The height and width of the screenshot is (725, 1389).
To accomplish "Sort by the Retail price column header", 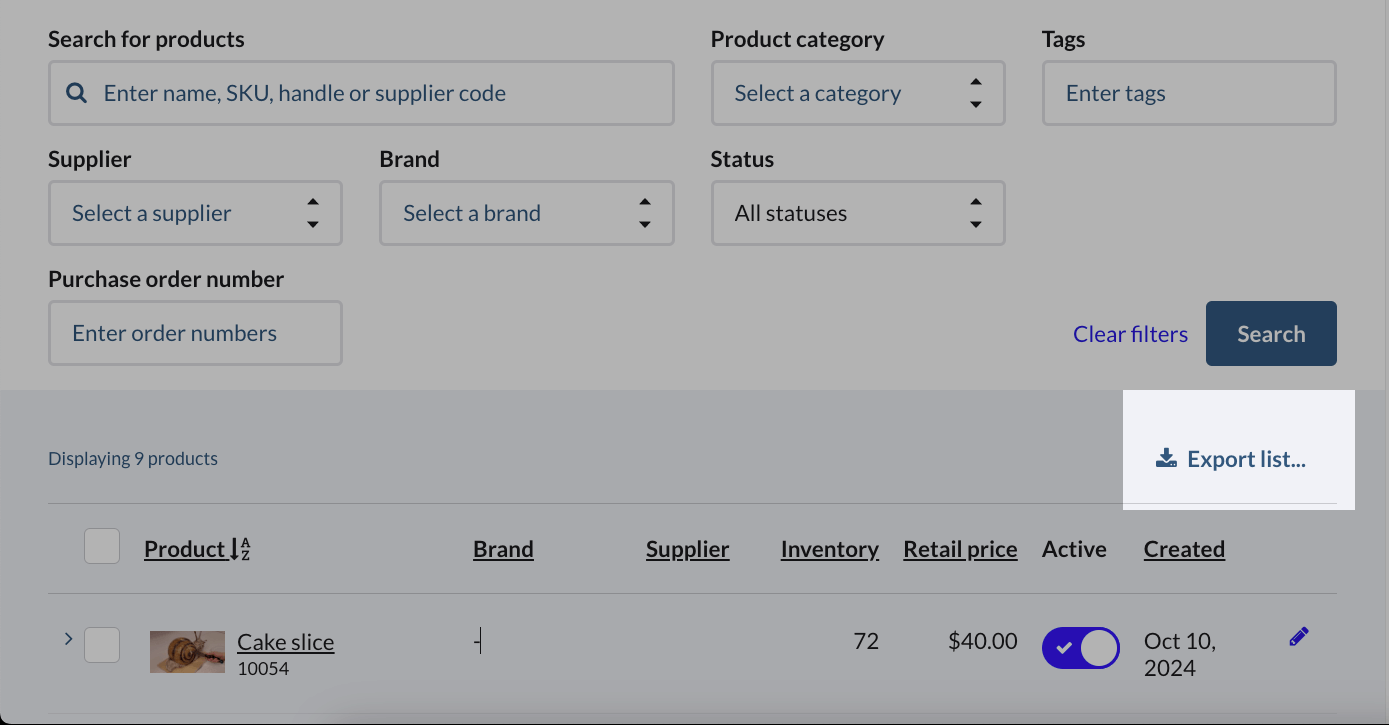I will [960, 549].
